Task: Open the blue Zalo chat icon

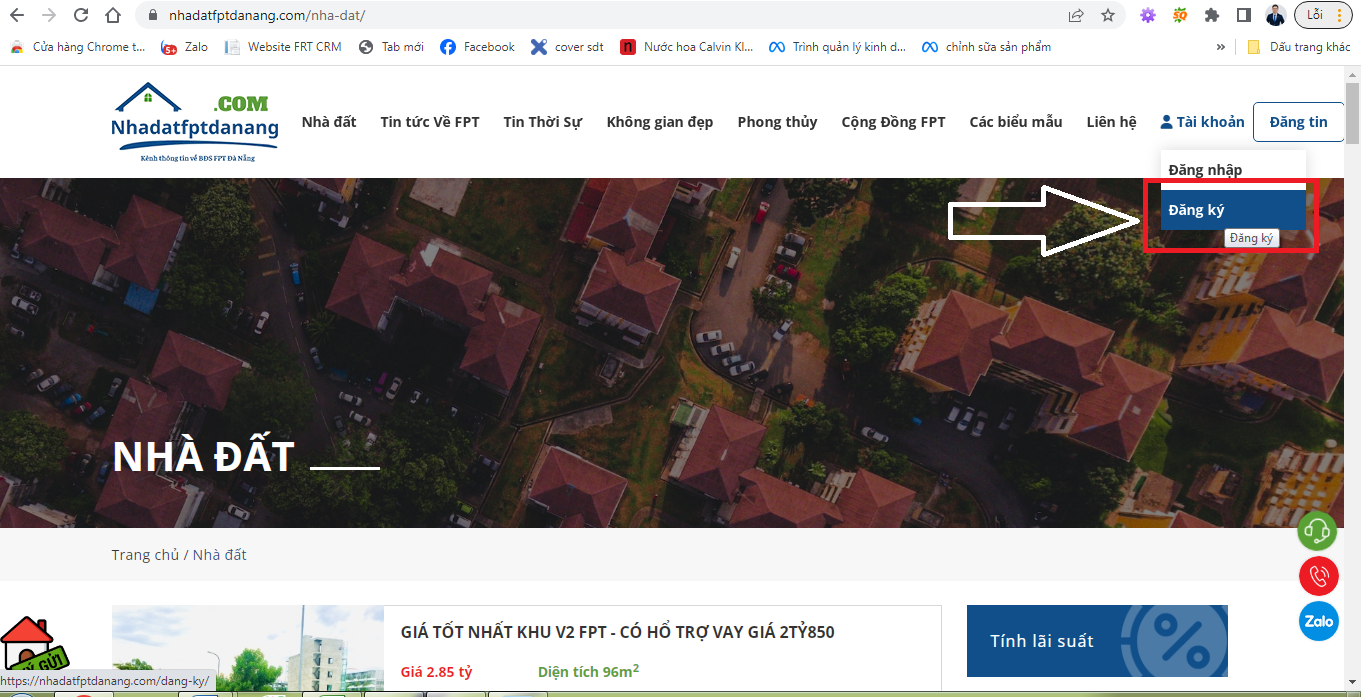Action: click(x=1318, y=621)
